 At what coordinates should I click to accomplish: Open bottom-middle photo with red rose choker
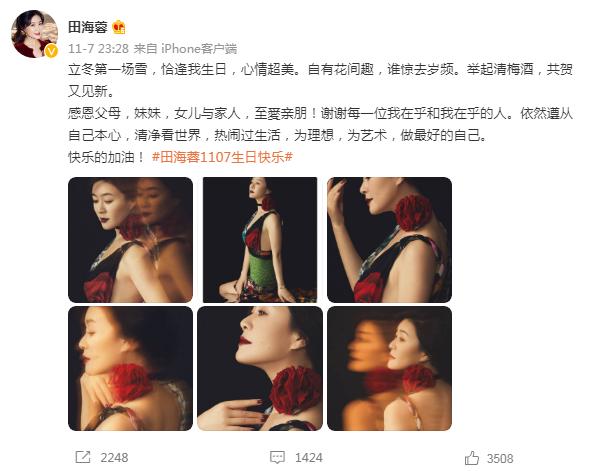click(260, 368)
